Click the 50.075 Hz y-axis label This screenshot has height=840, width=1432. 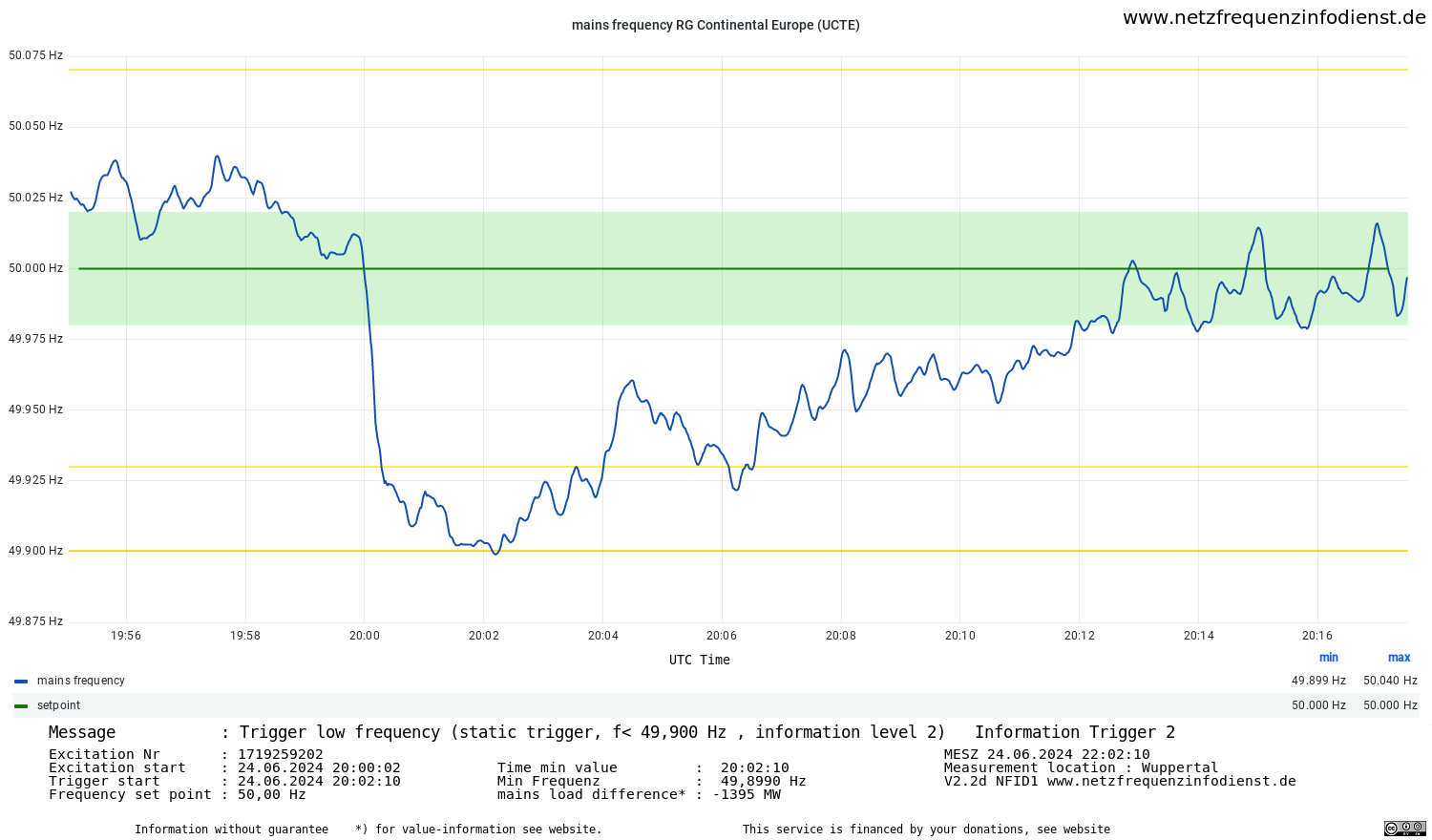pos(35,55)
